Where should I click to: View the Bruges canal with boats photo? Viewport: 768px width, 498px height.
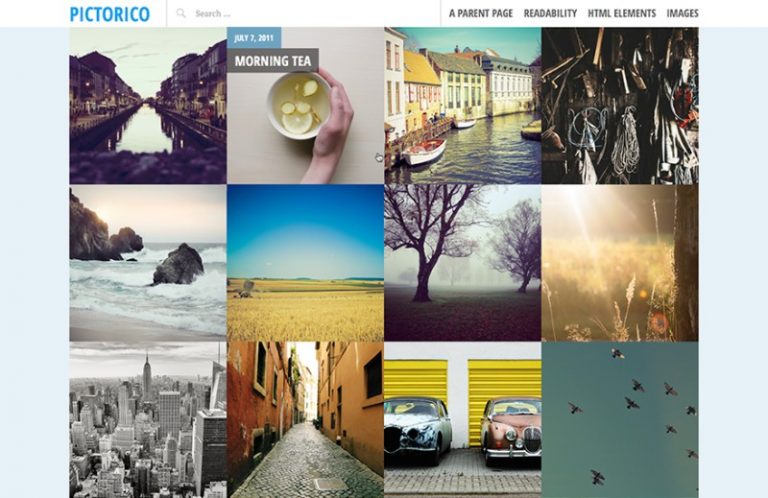point(463,106)
